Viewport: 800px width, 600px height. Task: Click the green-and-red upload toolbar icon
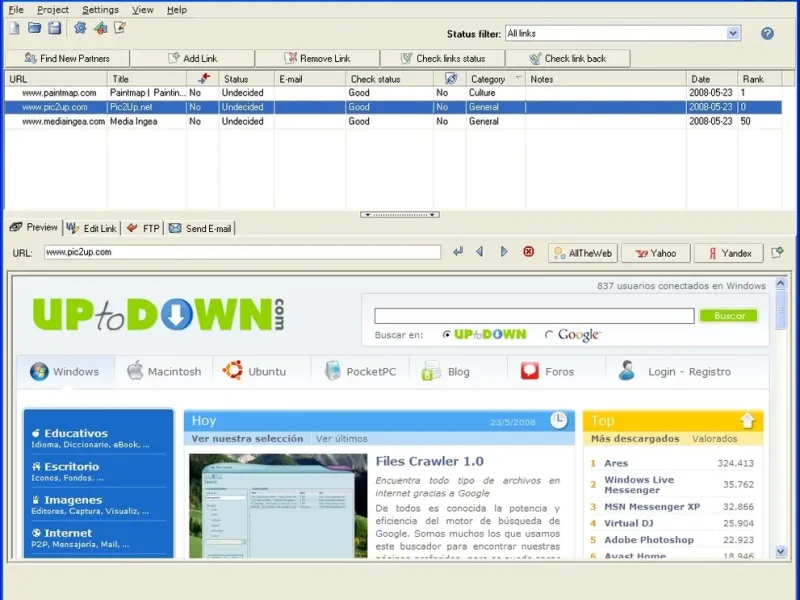[101, 28]
